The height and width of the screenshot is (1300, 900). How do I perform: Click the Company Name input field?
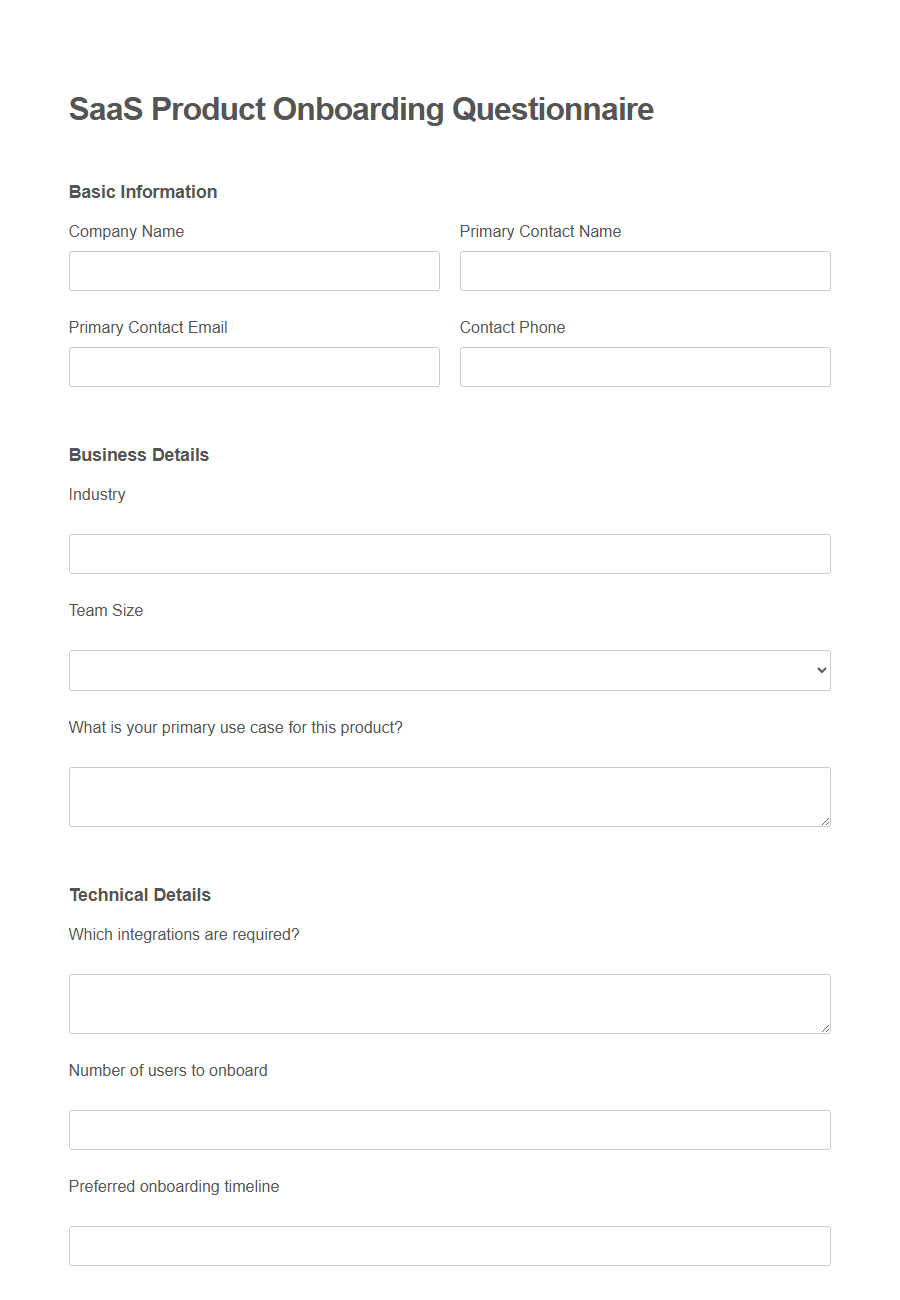tap(254, 270)
